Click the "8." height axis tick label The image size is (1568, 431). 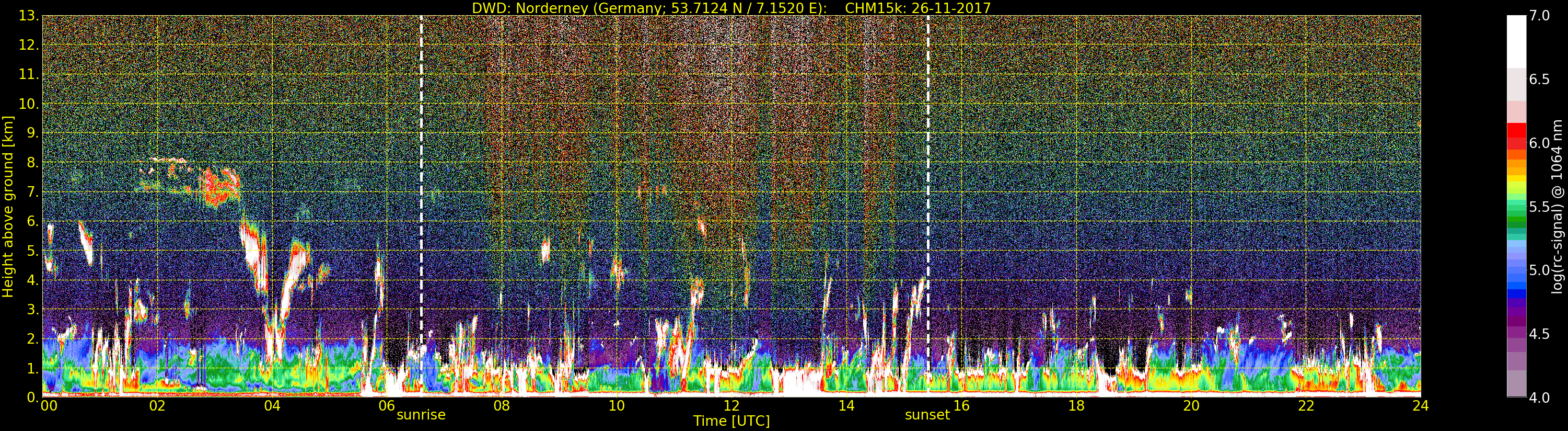click(32, 163)
